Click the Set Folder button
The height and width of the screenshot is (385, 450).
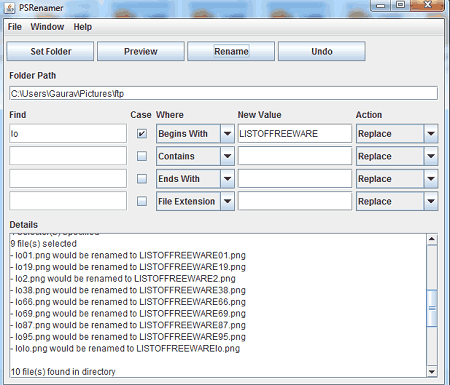[x=50, y=51]
